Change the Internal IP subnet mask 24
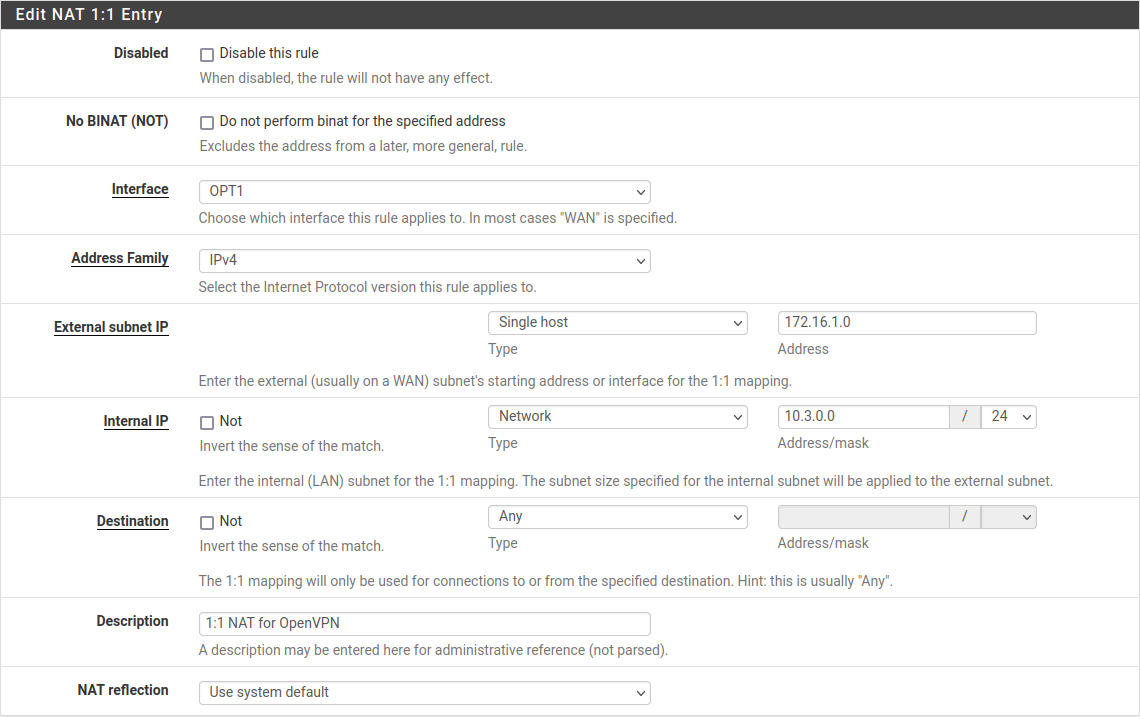Viewport: 1140px width, 717px height. point(1008,417)
